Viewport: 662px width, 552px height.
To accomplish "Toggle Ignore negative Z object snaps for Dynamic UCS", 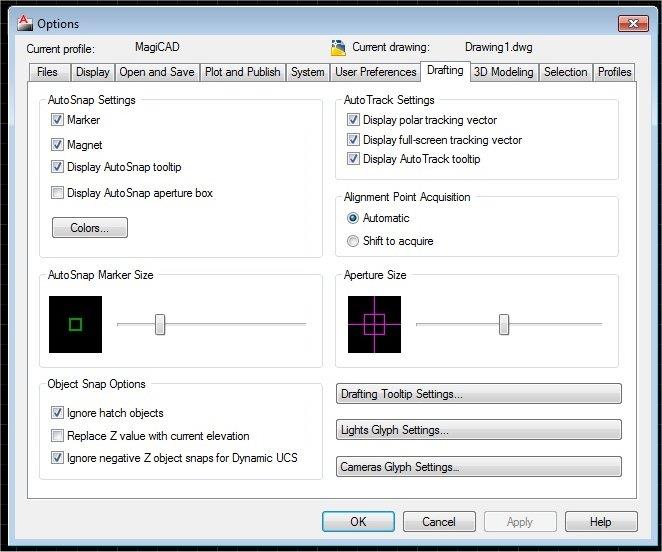I will tap(57, 458).
